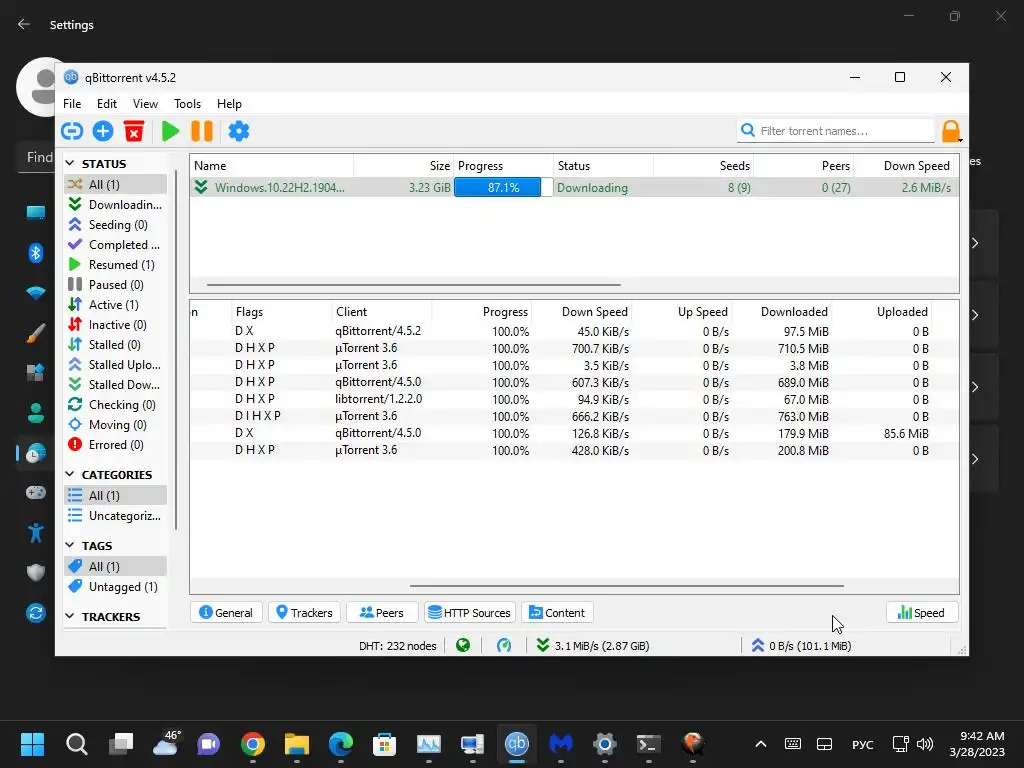
Task: Select the Windows.10.22H2 torrent row
Action: (574, 187)
